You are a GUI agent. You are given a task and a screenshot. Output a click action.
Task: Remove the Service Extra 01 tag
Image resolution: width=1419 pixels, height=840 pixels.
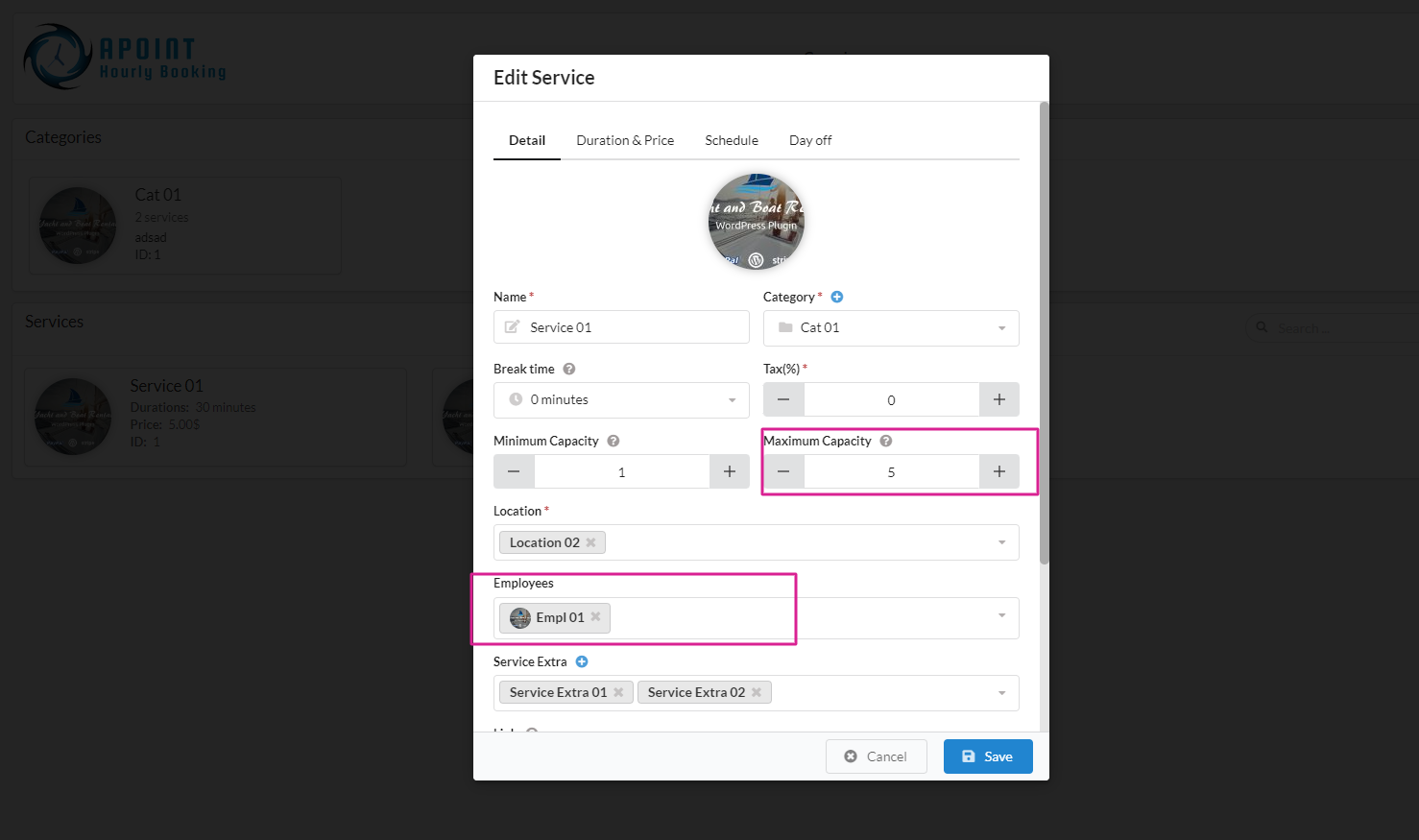[618, 692]
